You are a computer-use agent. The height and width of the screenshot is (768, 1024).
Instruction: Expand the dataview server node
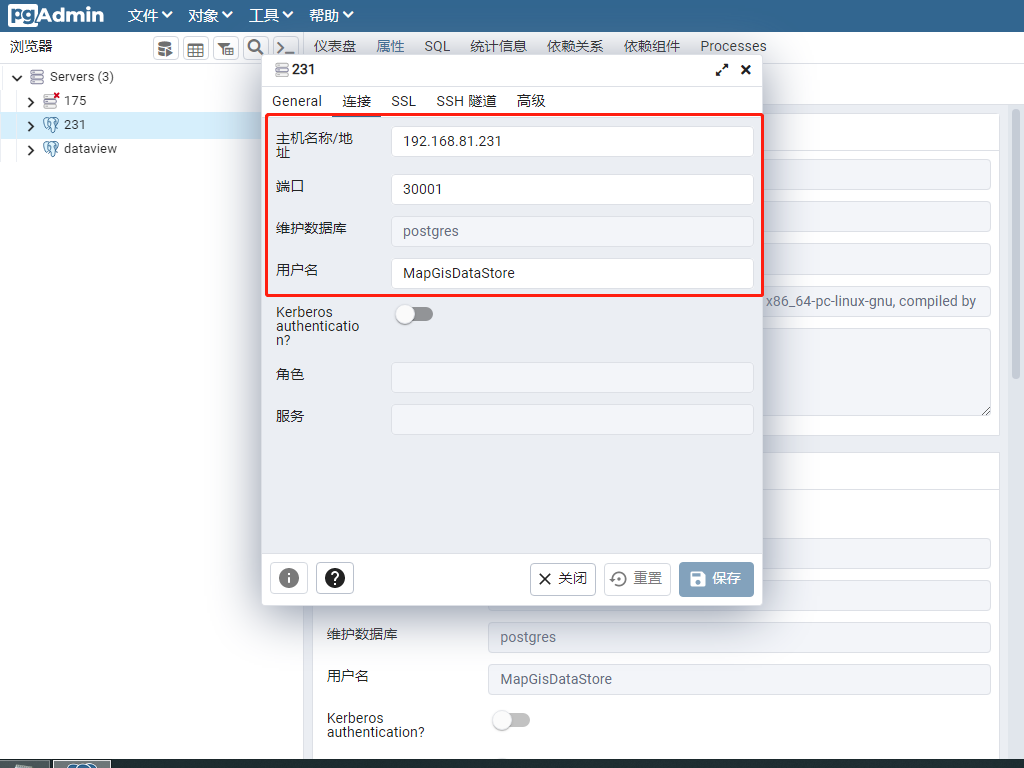pyautogui.click(x=31, y=150)
